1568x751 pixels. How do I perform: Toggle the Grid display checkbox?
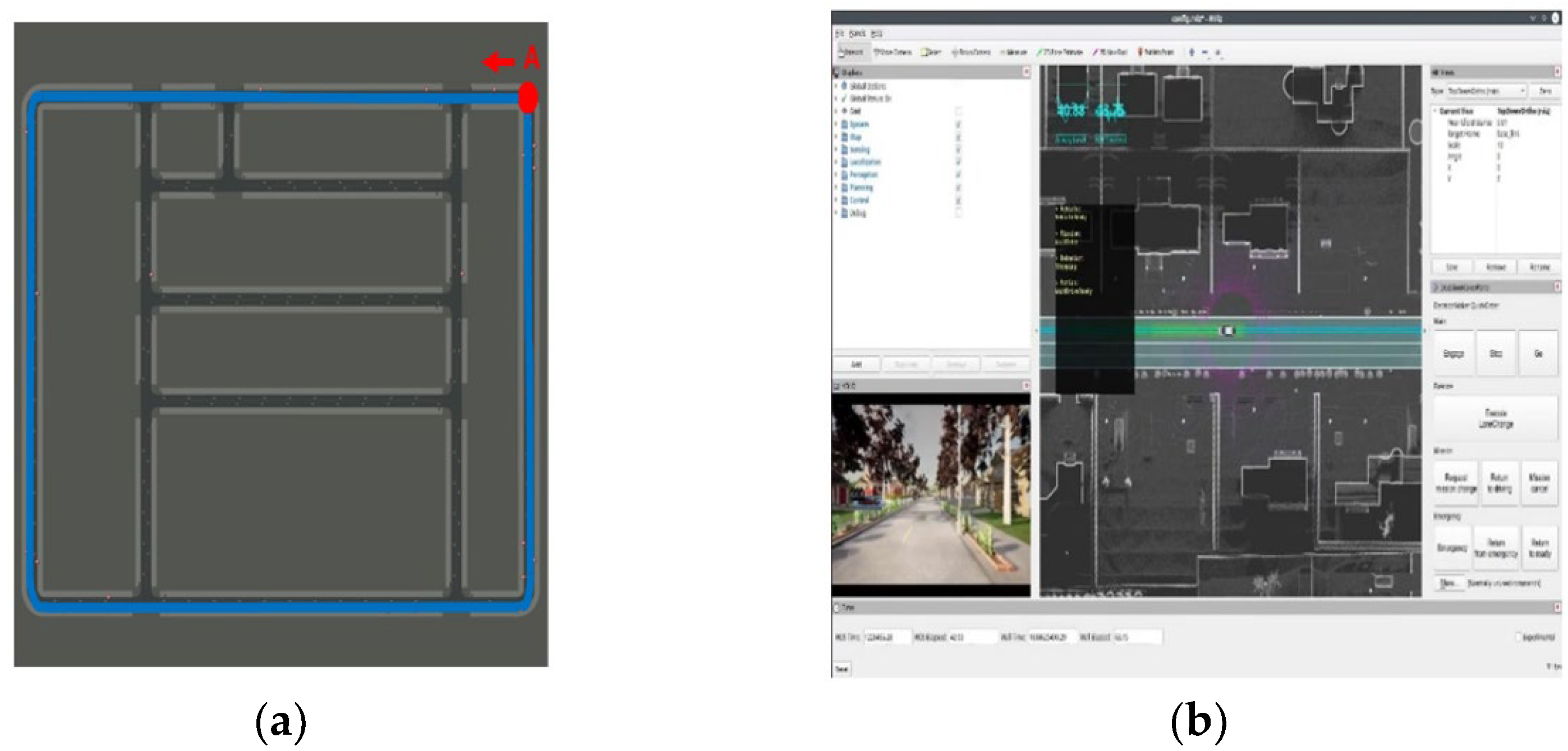pos(959,112)
